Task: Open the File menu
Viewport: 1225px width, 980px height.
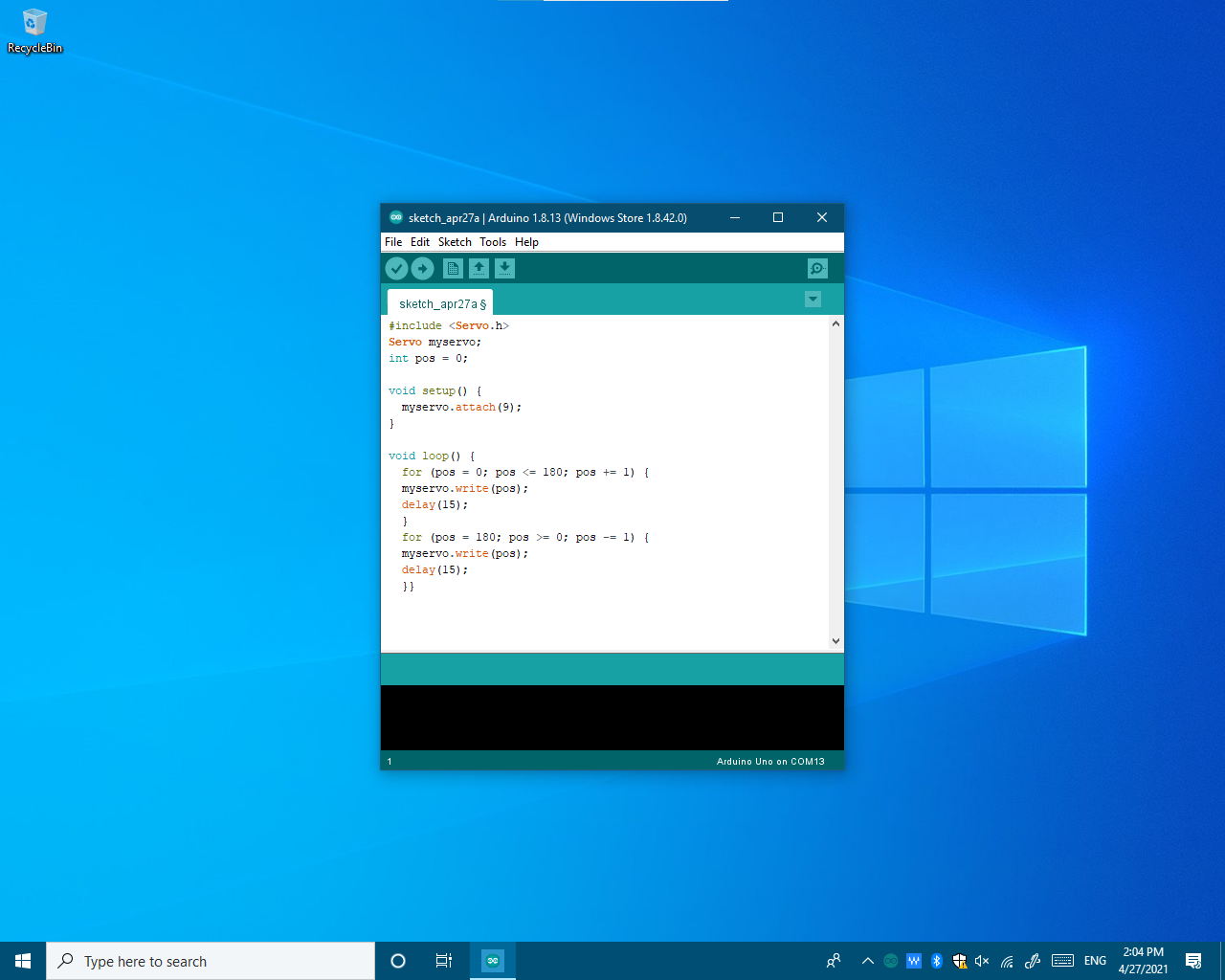Action: click(x=393, y=242)
